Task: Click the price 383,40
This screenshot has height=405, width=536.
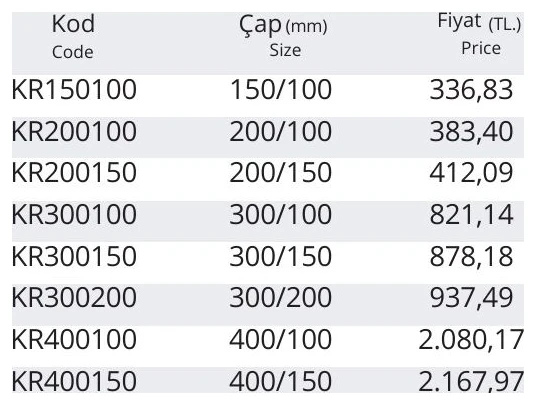Action: (471, 132)
